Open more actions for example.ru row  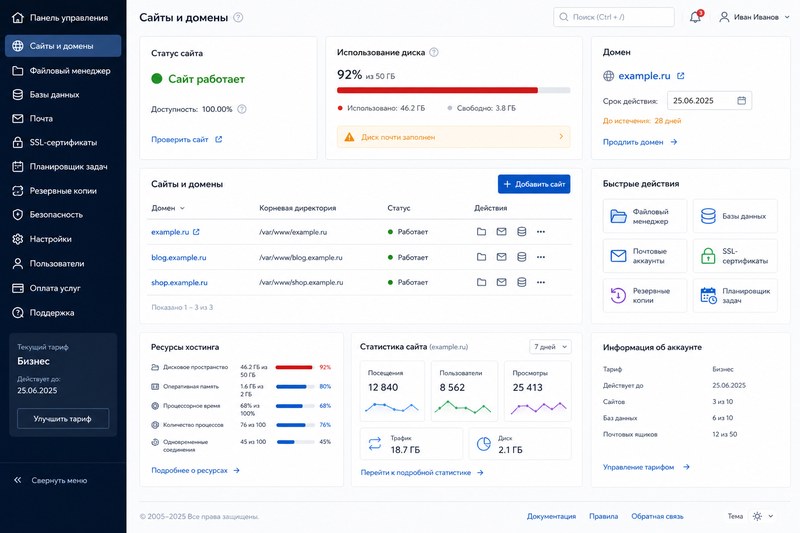[x=541, y=232]
